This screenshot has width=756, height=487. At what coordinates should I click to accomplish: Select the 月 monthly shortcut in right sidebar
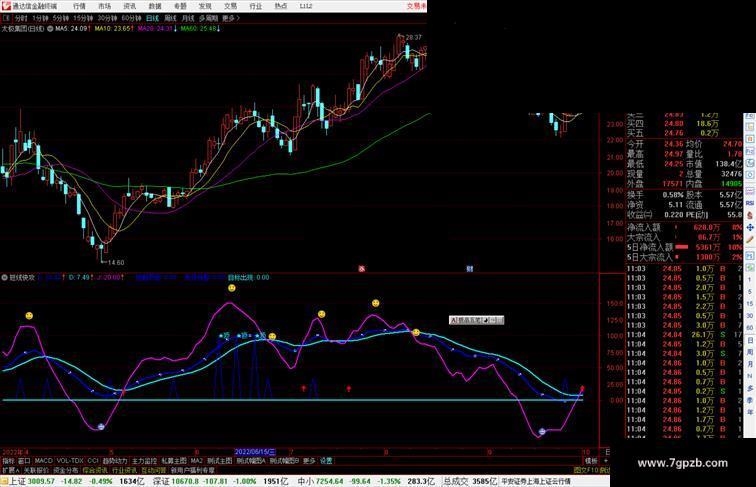click(750, 364)
